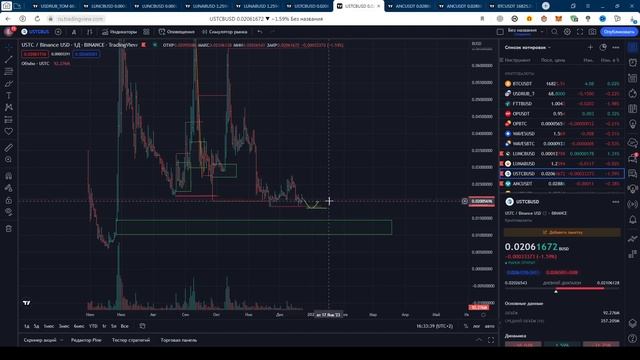Select LUNCBUSD in the watchlist
The image size is (640, 360).
point(562,153)
